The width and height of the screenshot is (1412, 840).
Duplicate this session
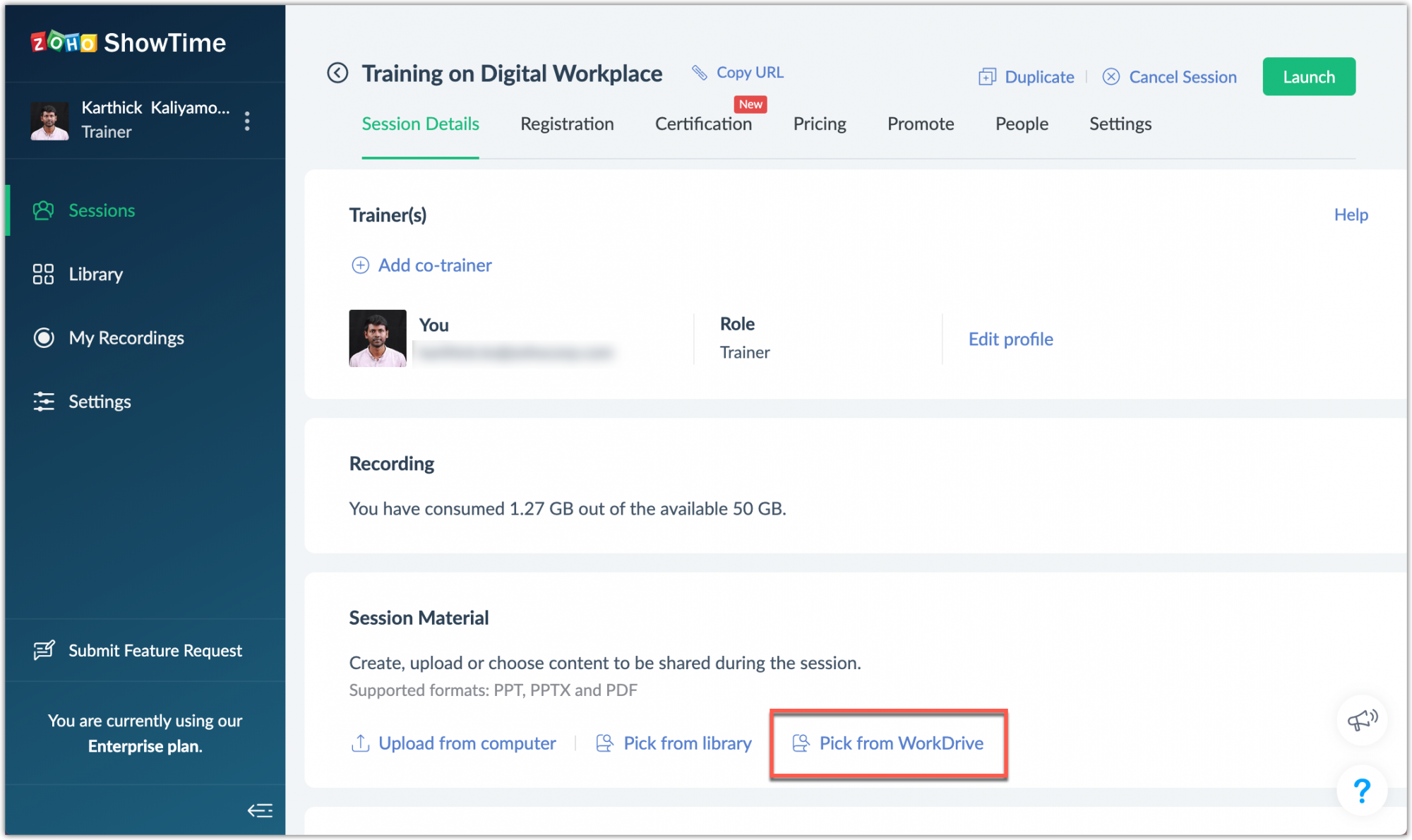(1025, 76)
